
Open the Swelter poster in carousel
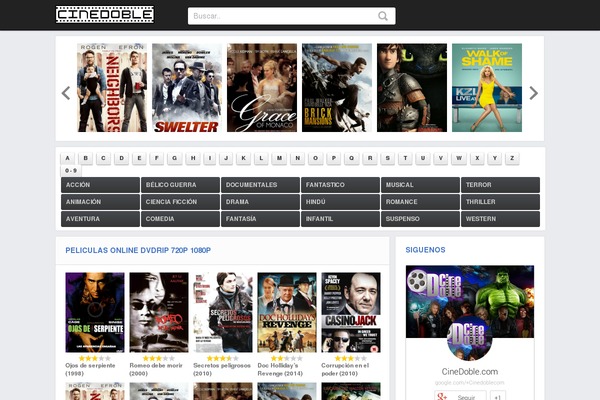point(187,88)
